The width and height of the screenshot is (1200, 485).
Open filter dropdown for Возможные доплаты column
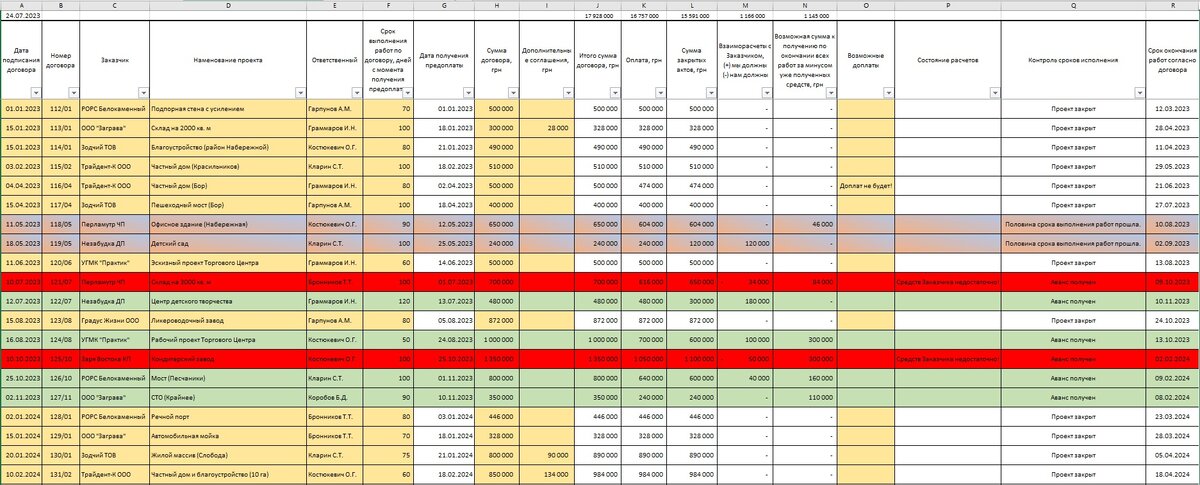click(887, 93)
